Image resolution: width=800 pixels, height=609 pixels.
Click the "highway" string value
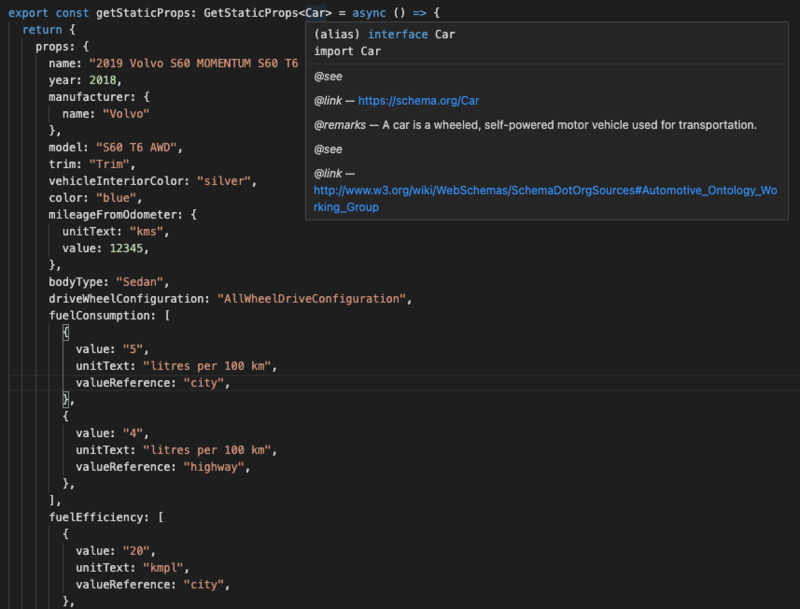[x=214, y=467]
